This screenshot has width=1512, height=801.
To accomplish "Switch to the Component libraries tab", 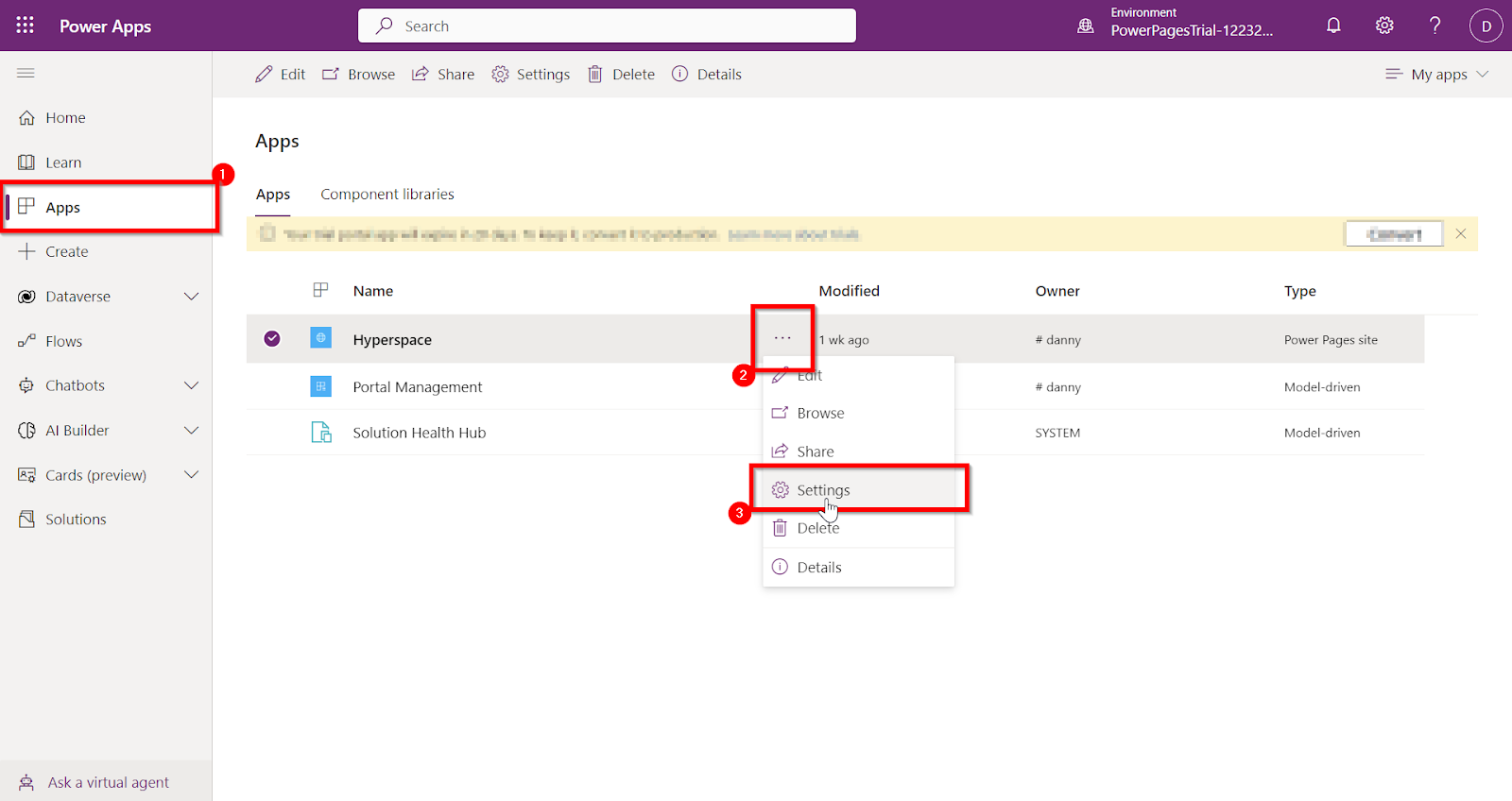I will 387,194.
